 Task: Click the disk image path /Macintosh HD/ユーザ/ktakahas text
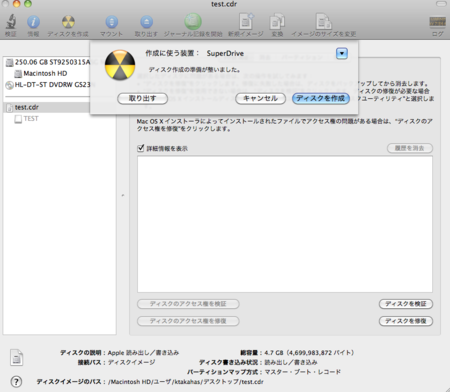[x=186, y=382]
